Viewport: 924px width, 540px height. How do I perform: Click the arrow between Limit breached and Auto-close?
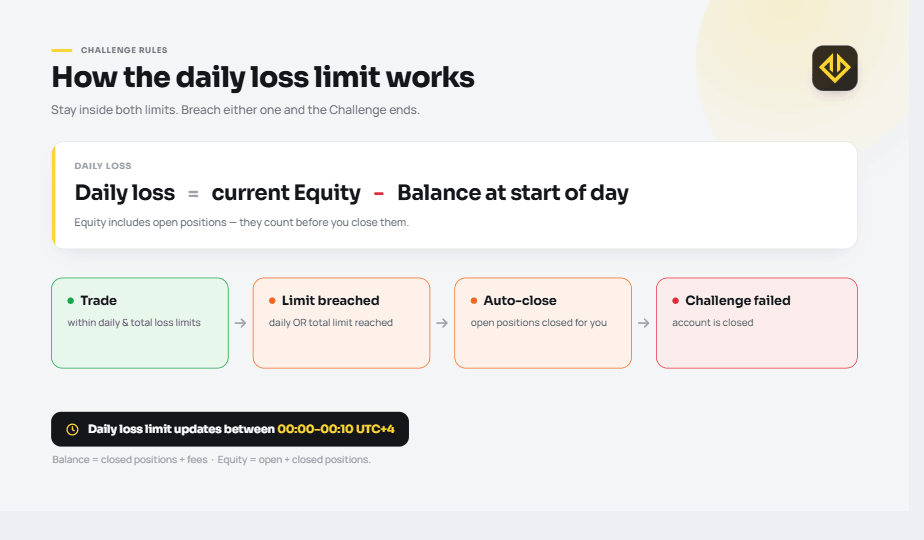[x=442, y=323]
